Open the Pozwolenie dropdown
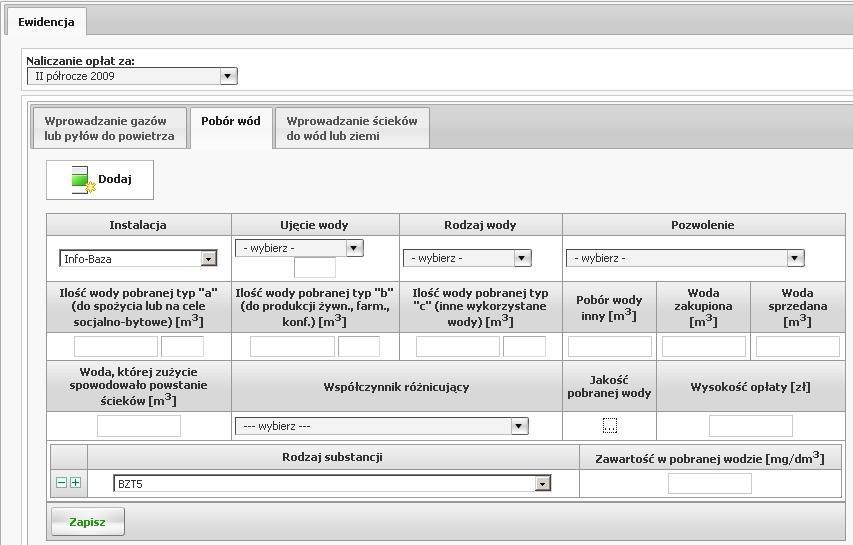 coord(685,258)
